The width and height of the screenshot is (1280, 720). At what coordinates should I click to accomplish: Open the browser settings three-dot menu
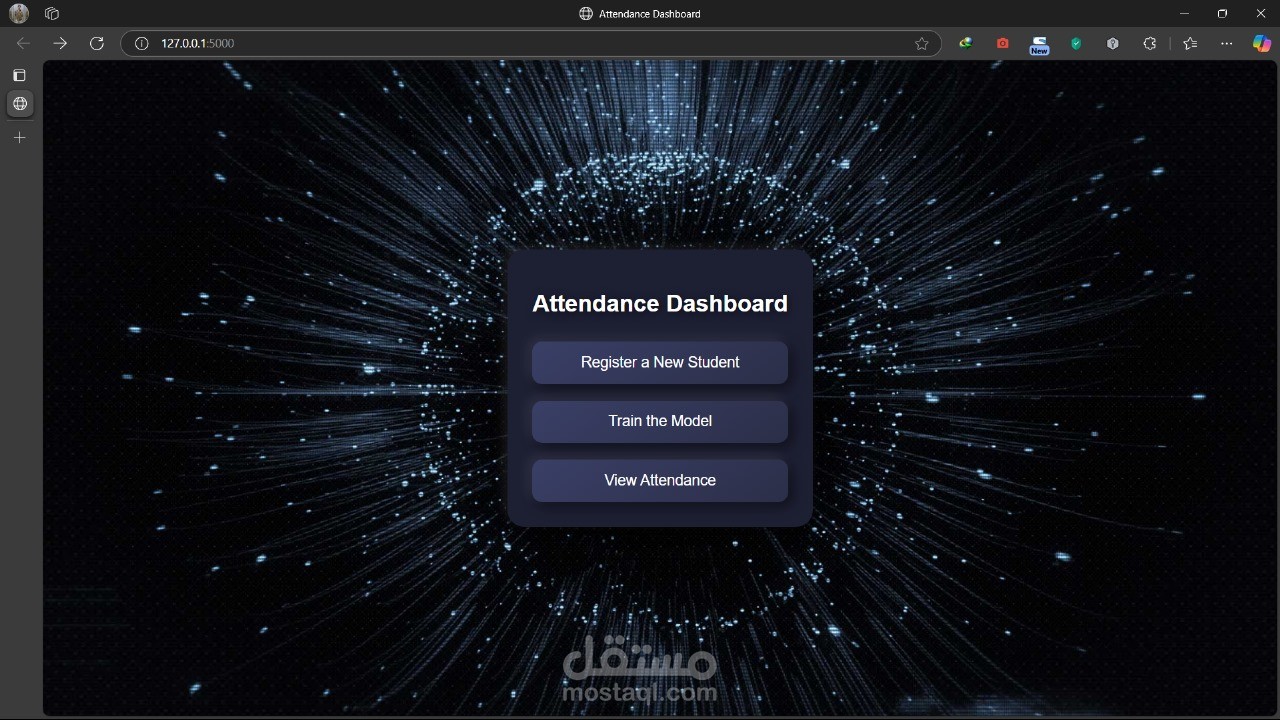pos(1227,43)
